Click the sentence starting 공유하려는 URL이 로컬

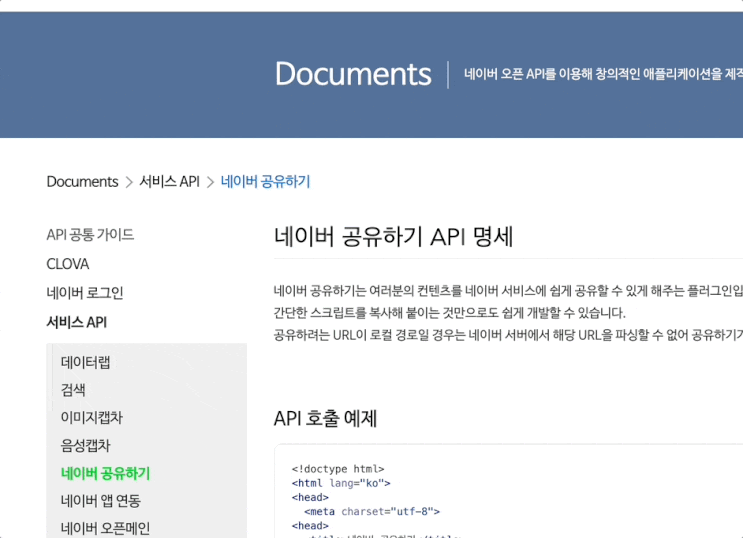coord(508,335)
